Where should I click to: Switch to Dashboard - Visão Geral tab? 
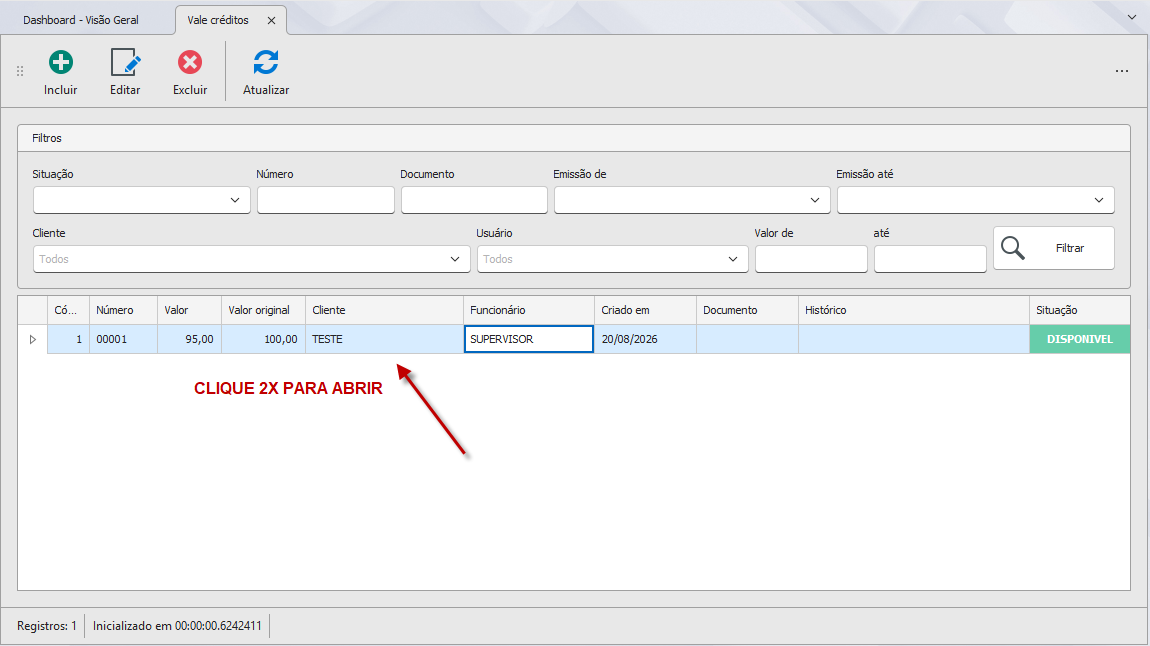coord(81,20)
